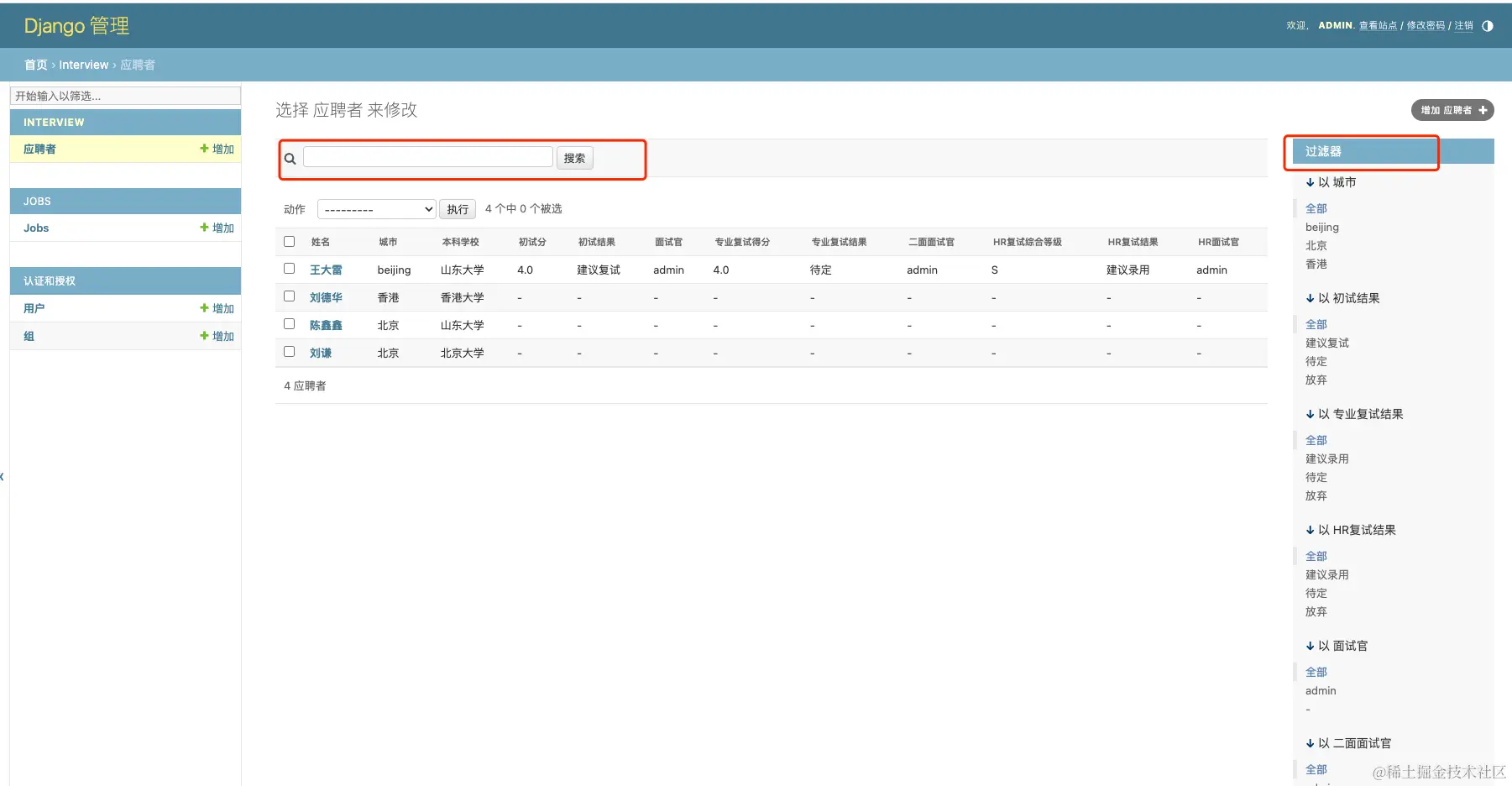Filter city by 北京 in the filter panel
The height and width of the screenshot is (786, 1512).
[1316, 245]
